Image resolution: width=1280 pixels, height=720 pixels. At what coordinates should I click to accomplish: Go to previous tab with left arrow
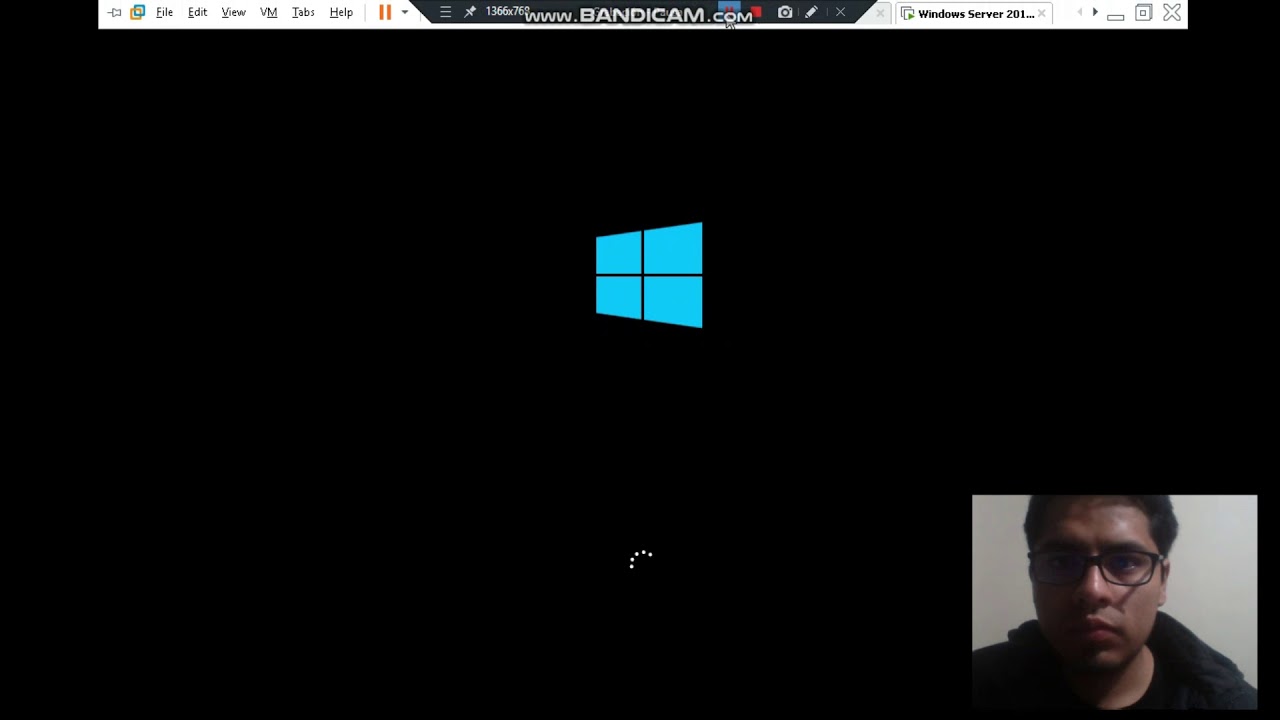tap(1079, 13)
